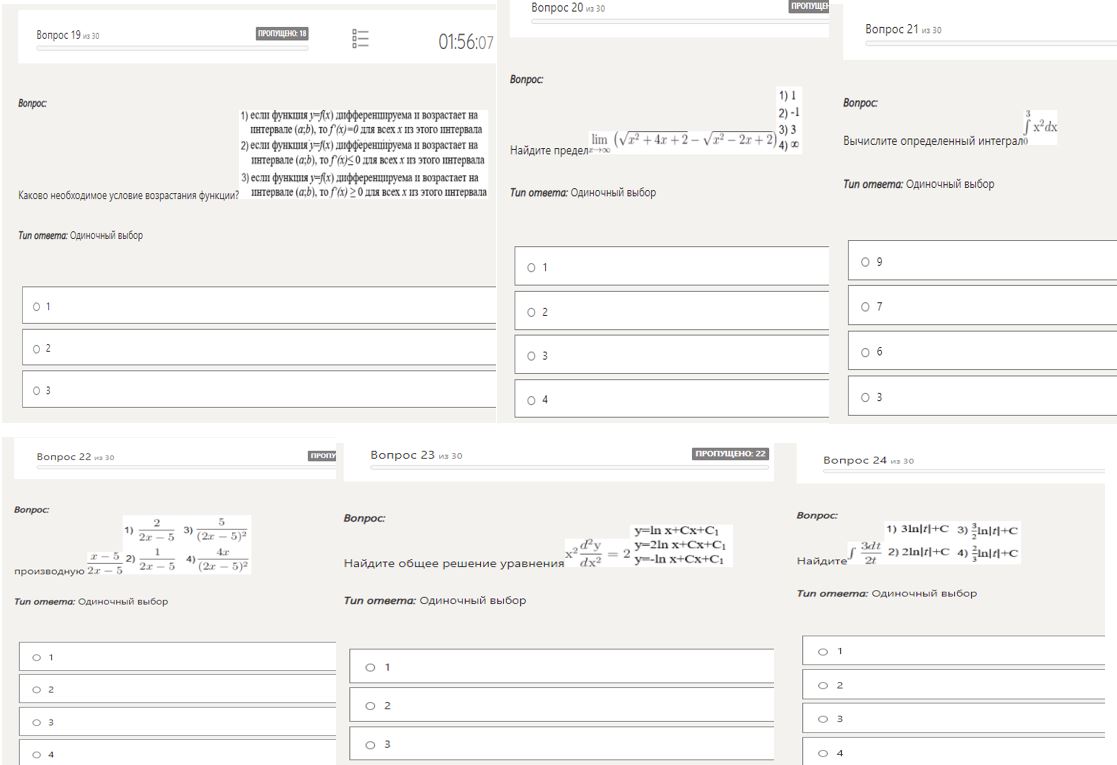
Task: Click the "ПРОПУЩЕНО: 18" badge in Question 19
Action: point(283,34)
